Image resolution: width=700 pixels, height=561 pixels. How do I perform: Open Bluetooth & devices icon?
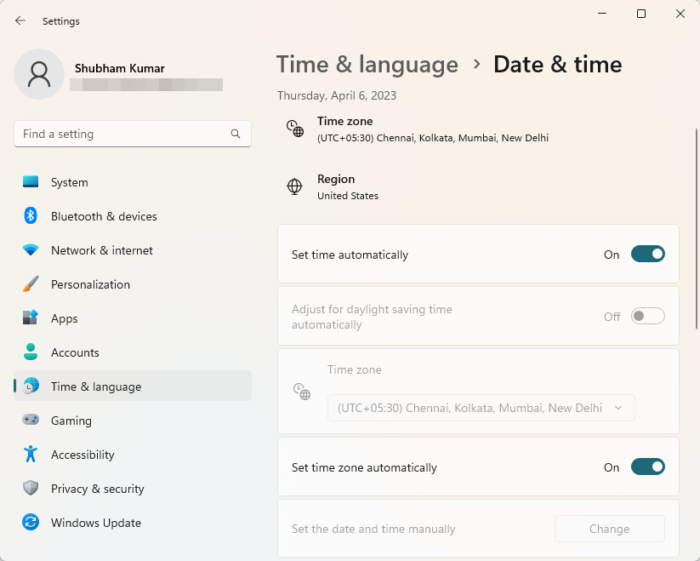click(x=31, y=216)
